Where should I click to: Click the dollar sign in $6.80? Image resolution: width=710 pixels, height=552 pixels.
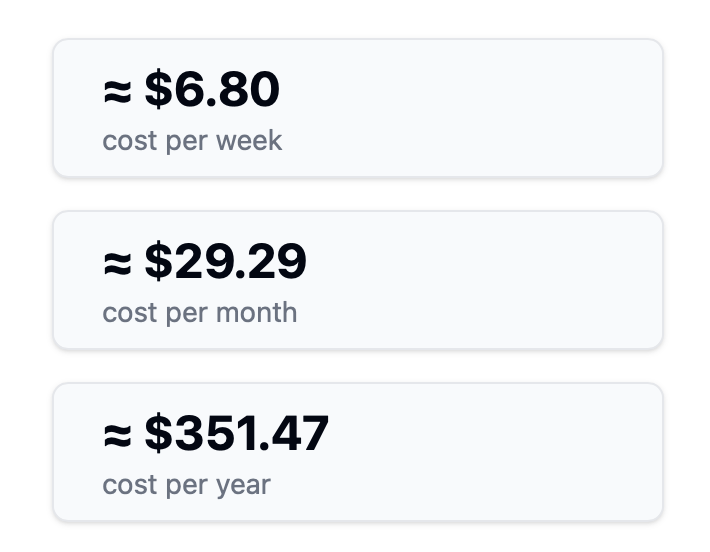pyautogui.click(x=158, y=90)
